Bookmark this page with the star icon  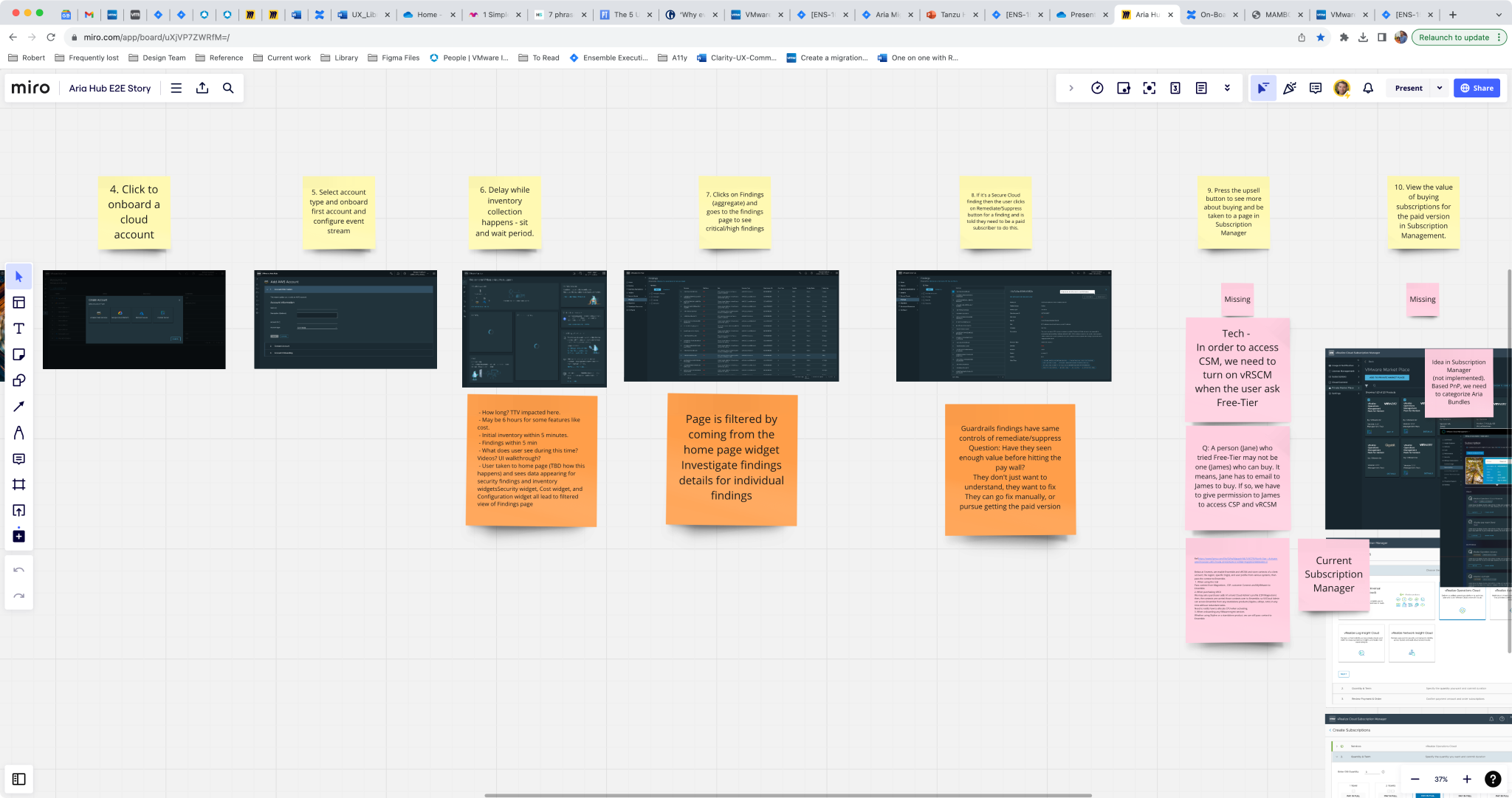click(x=1321, y=37)
